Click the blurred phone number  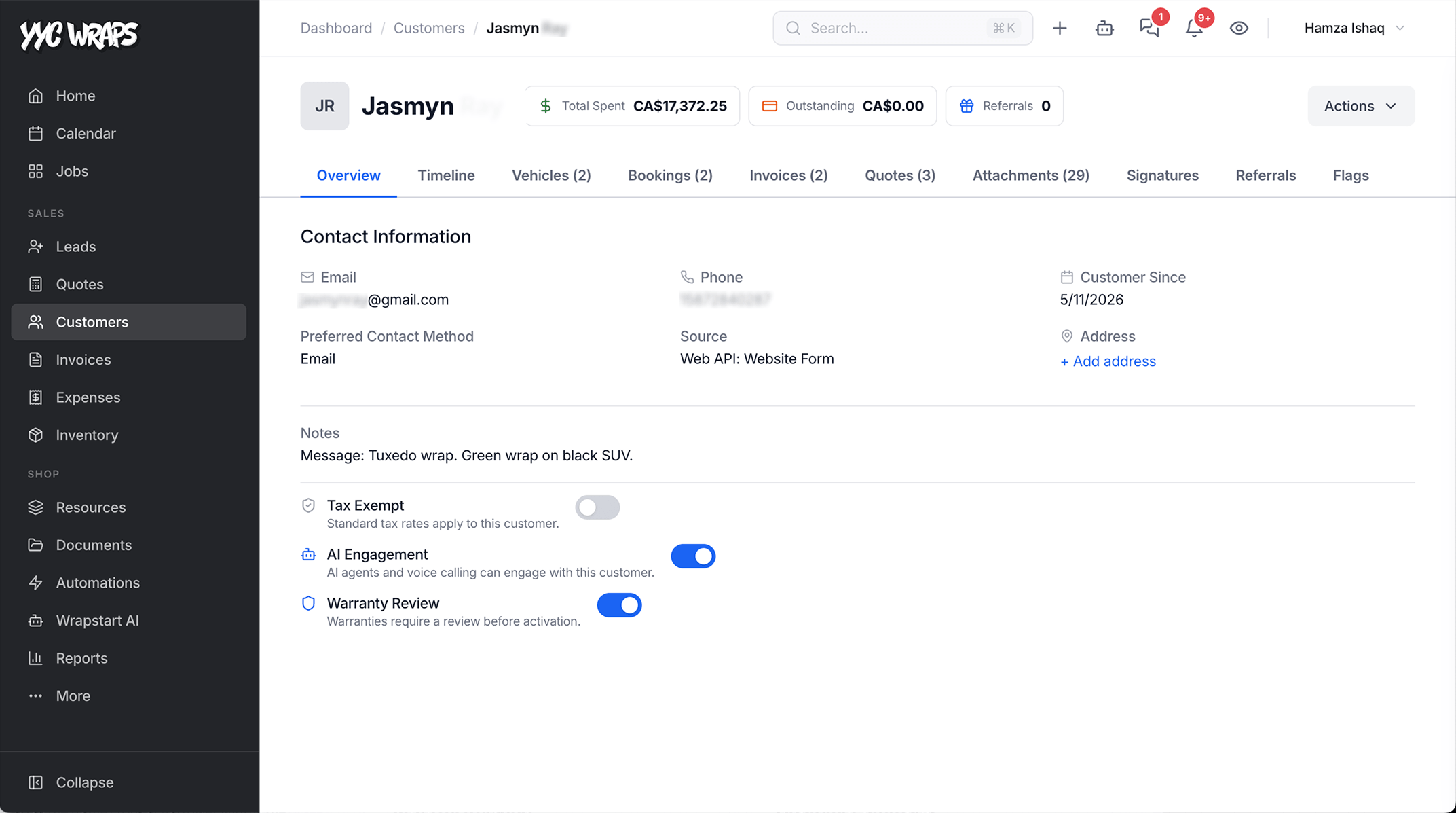[726, 300]
